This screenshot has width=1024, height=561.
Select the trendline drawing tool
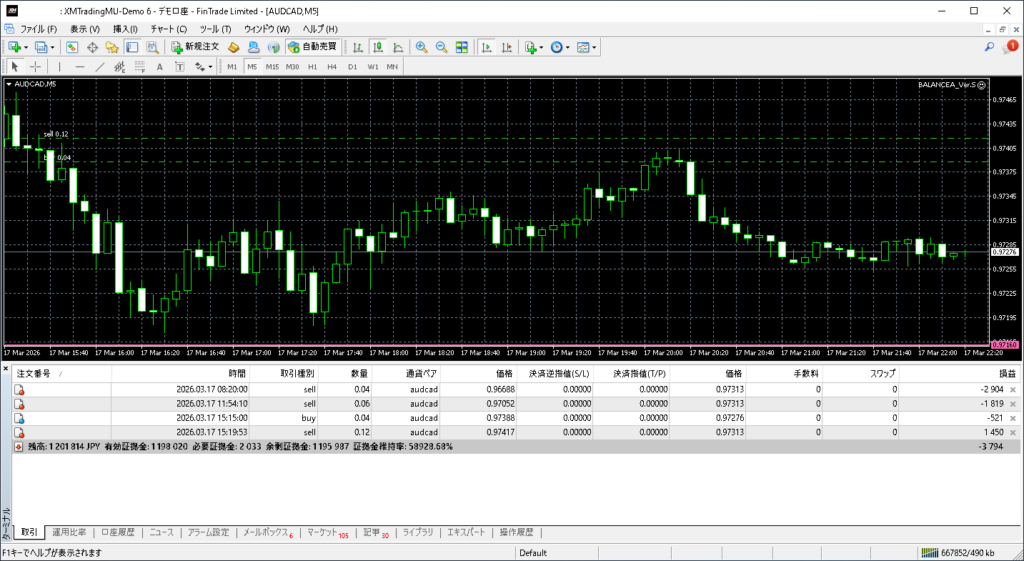100,67
